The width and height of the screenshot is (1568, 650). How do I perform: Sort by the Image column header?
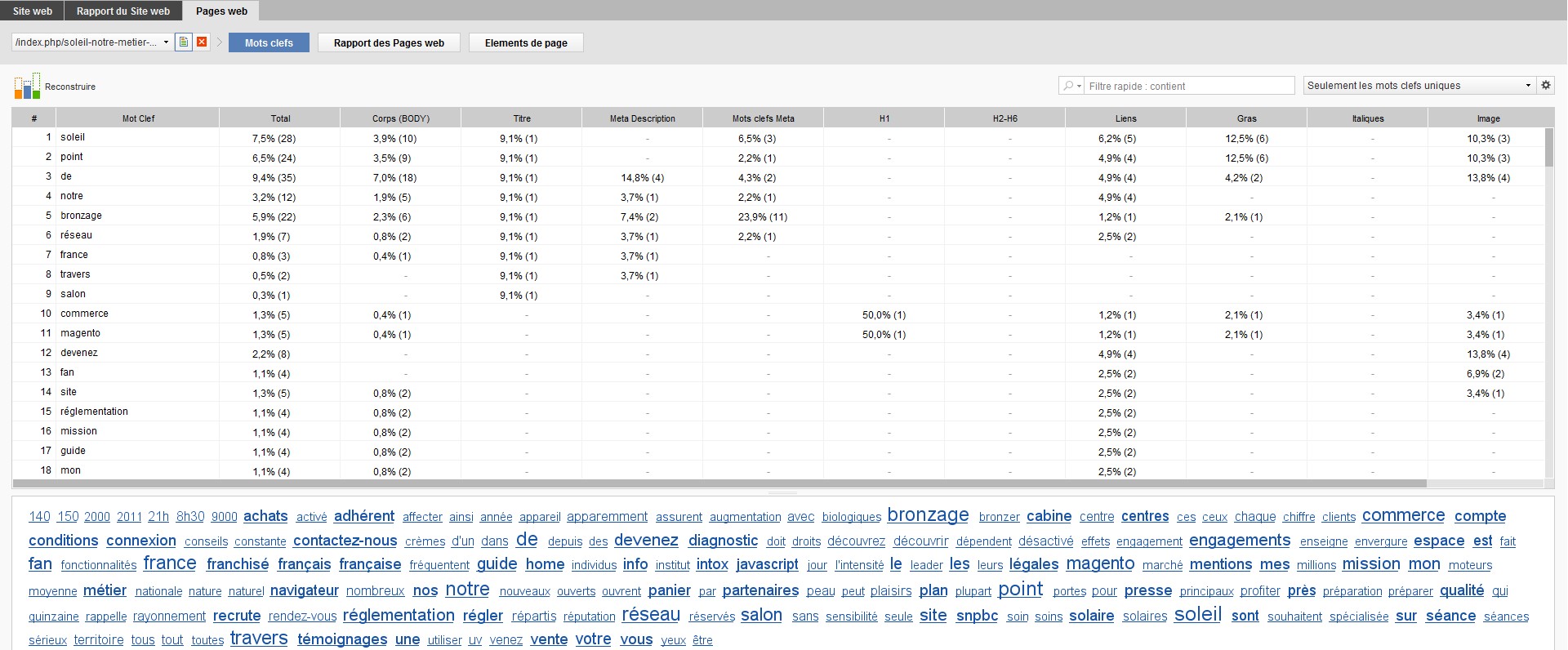(x=1489, y=118)
